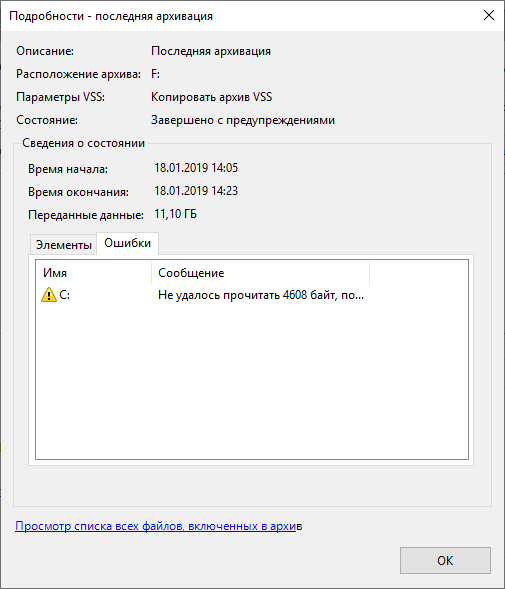This screenshot has height=589, width=505.
Task: Click the yellow warning icon beside C:
Action: (x=48, y=294)
